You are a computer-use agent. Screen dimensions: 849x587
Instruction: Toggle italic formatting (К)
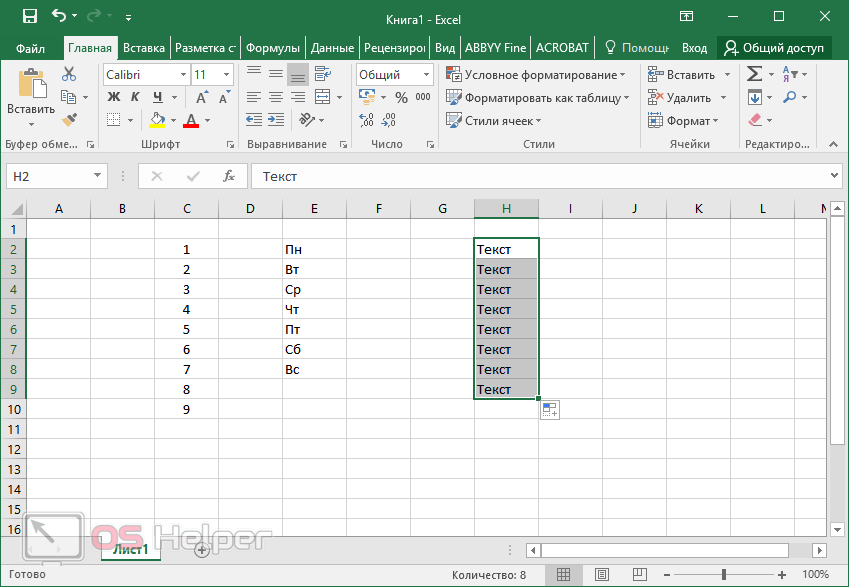point(136,97)
